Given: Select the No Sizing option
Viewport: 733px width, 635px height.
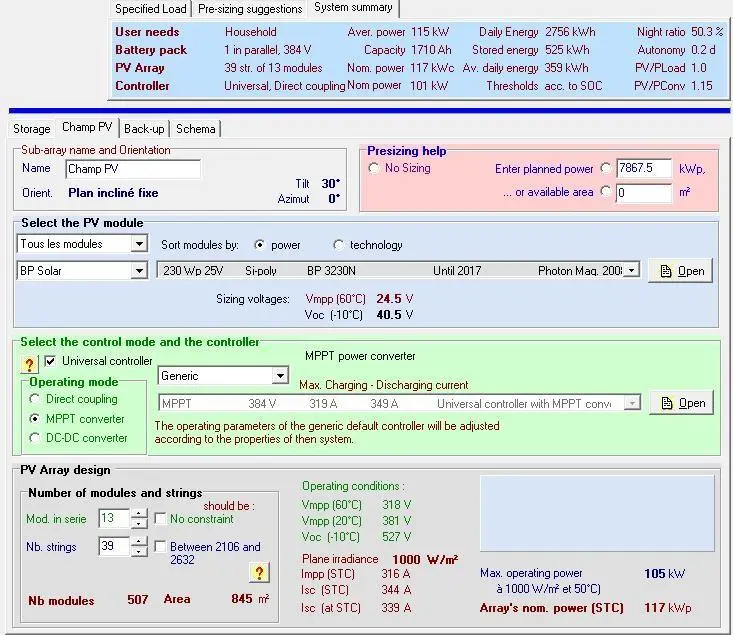Looking at the screenshot, I should coord(375,168).
